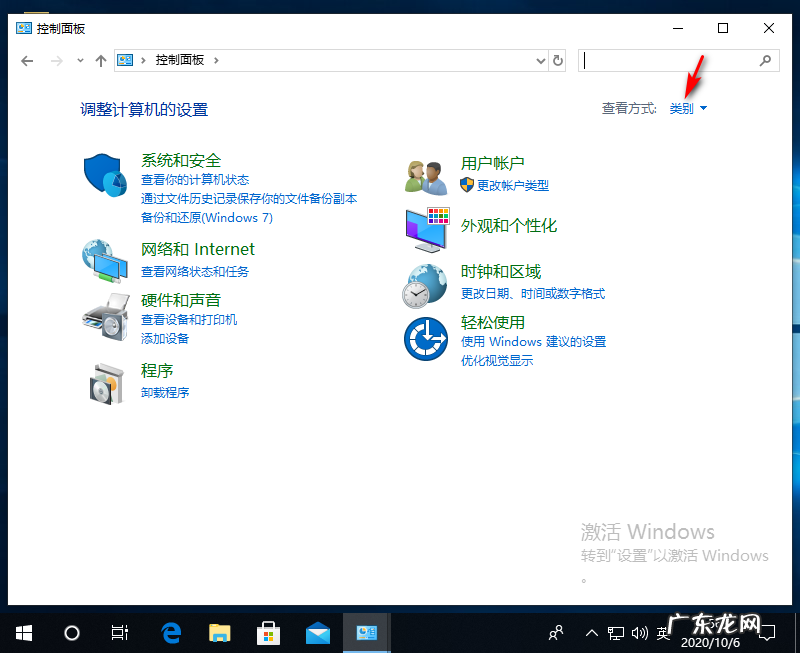Launch Microsoft Edge from the taskbar
Screen dimensions: 800x653
[x=170, y=632]
